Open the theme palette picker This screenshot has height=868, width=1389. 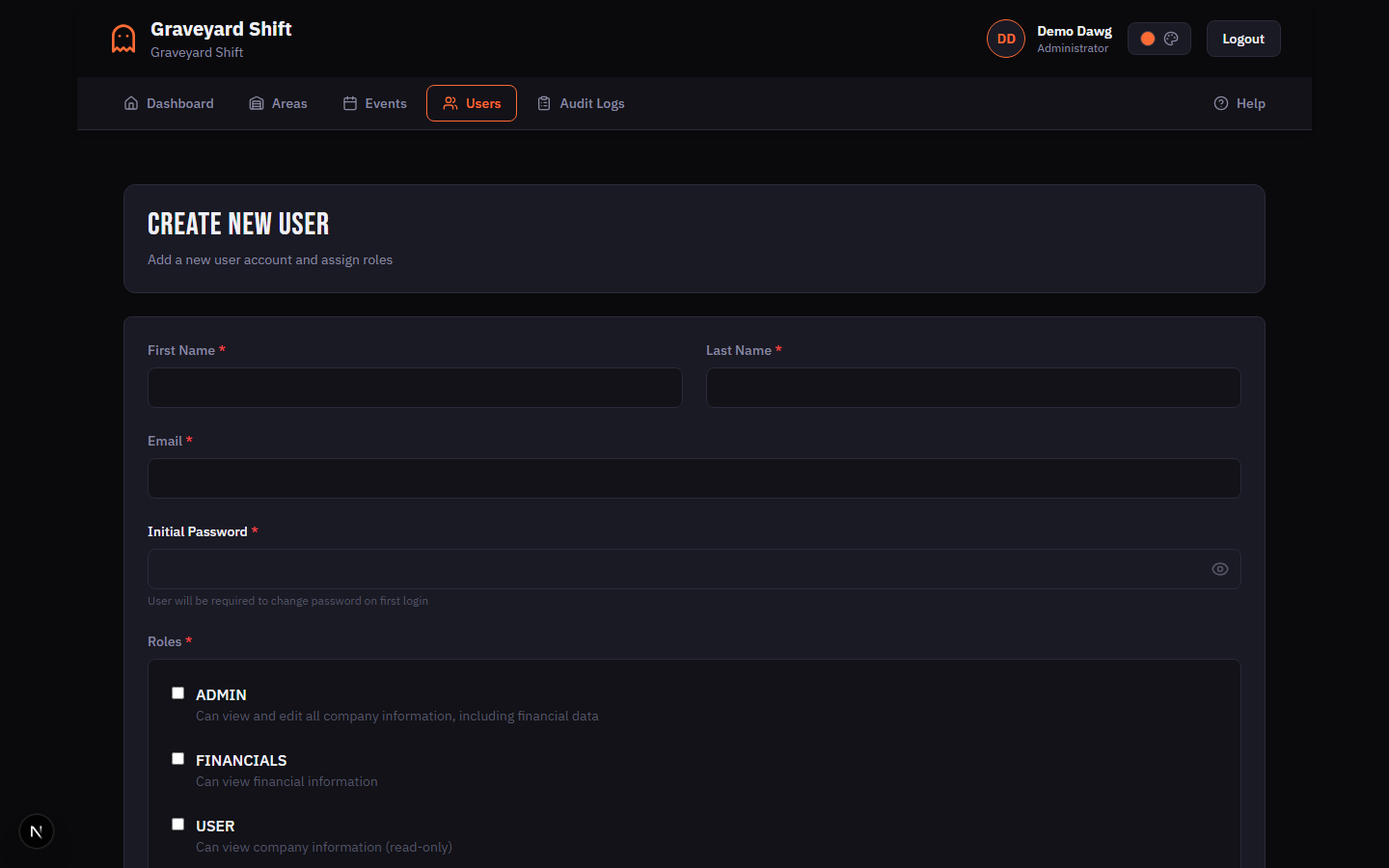1170,38
